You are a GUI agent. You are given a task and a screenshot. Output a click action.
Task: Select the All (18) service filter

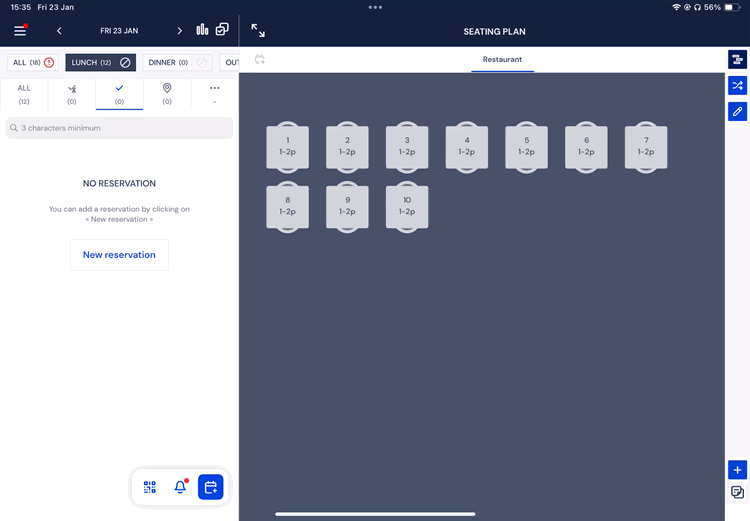tap(31, 63)
